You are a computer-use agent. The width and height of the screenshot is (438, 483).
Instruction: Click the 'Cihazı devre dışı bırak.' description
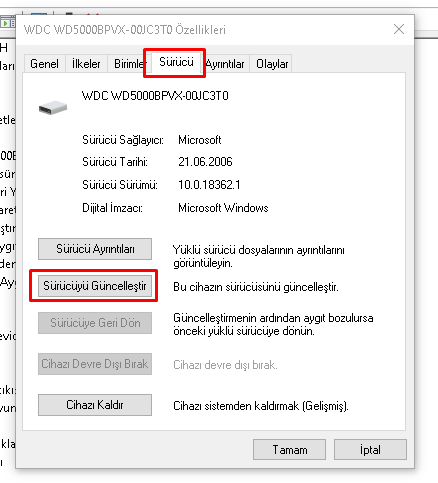pos(225,365)
